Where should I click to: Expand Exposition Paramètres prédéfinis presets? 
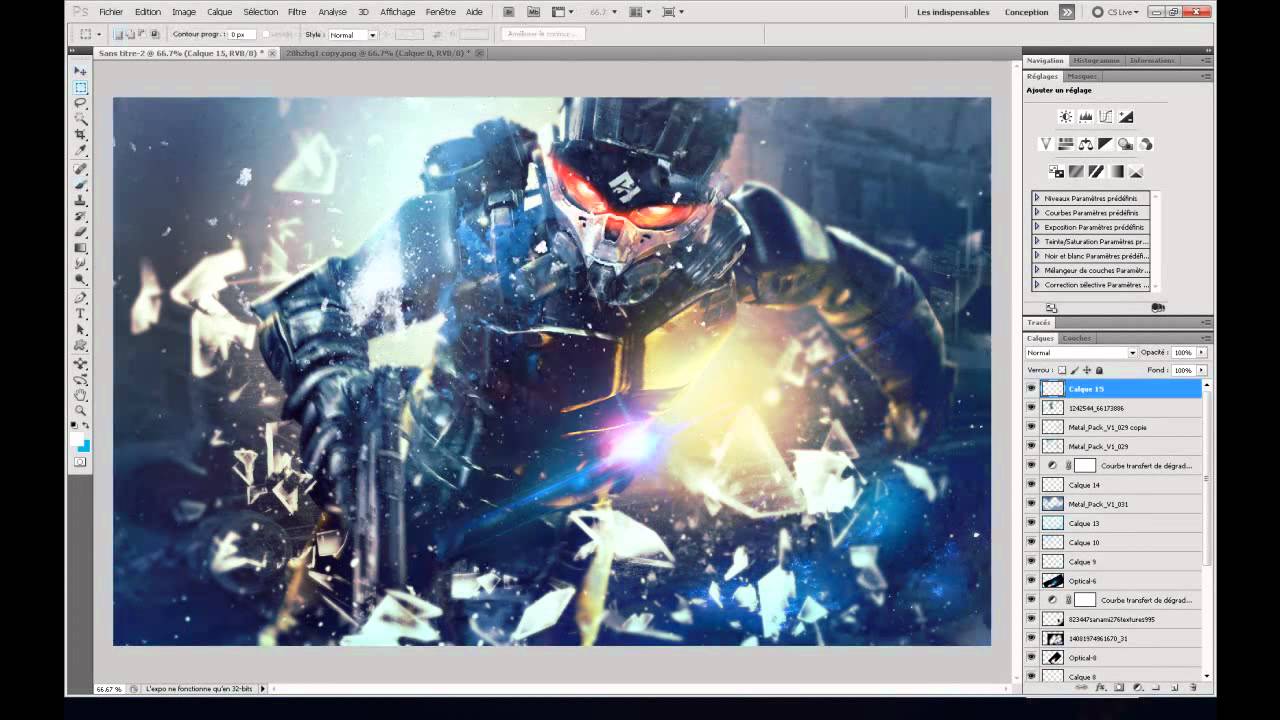coord(1037,227)
